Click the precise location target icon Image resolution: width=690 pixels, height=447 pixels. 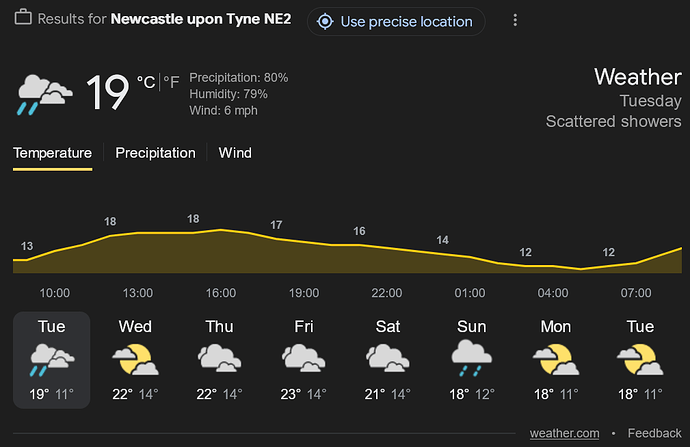pyautogui.click(x=325, y=22)
